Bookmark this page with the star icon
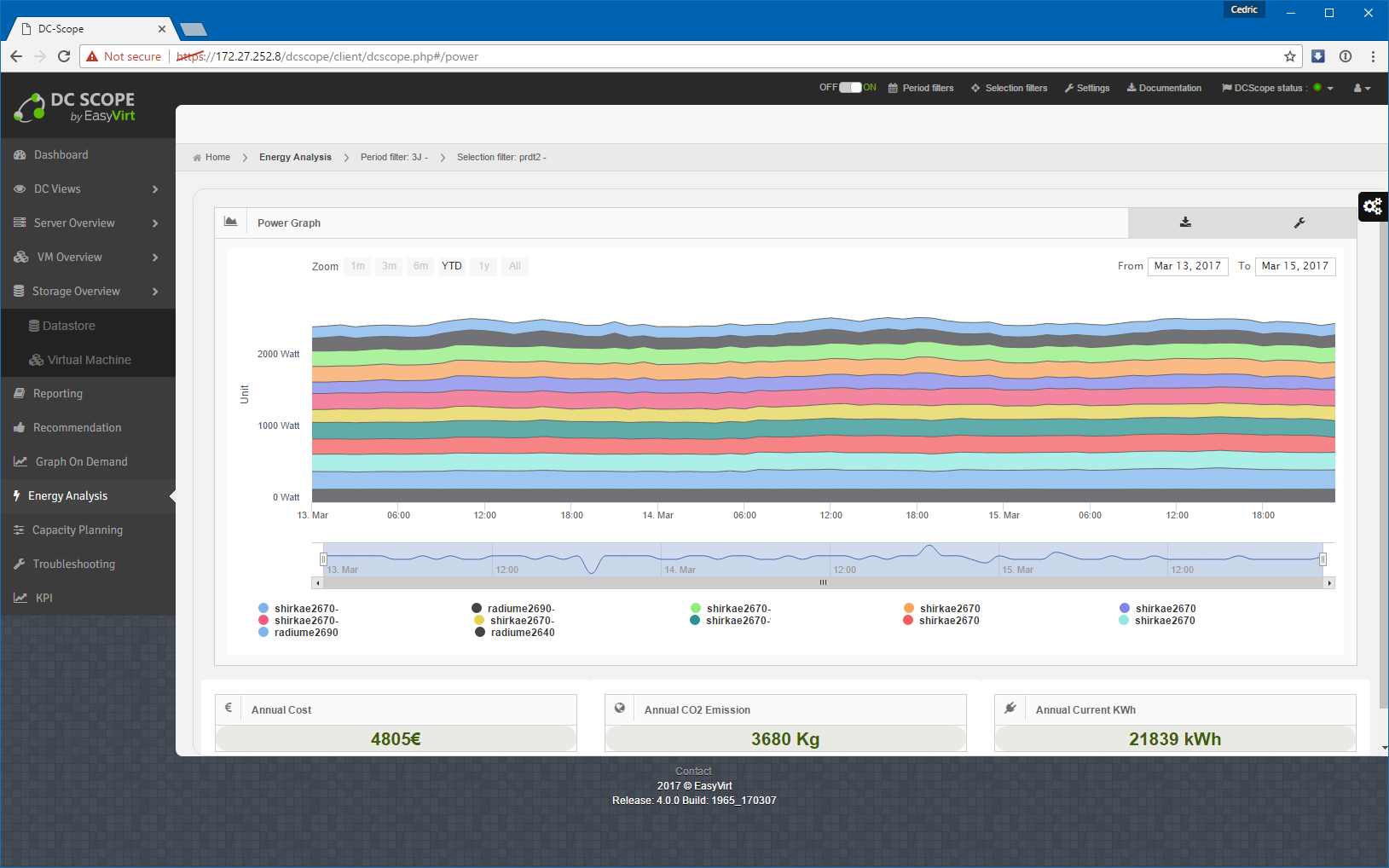The image size is (1389, 868). tap(1289, 56)
